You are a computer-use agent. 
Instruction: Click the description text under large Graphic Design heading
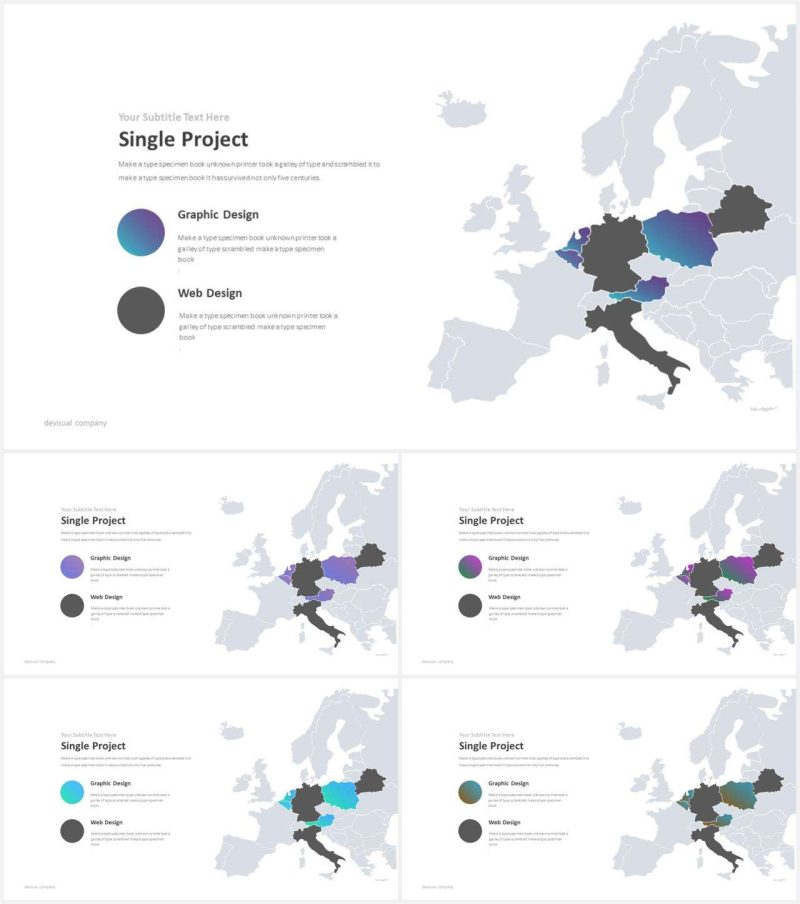[256, 248]
